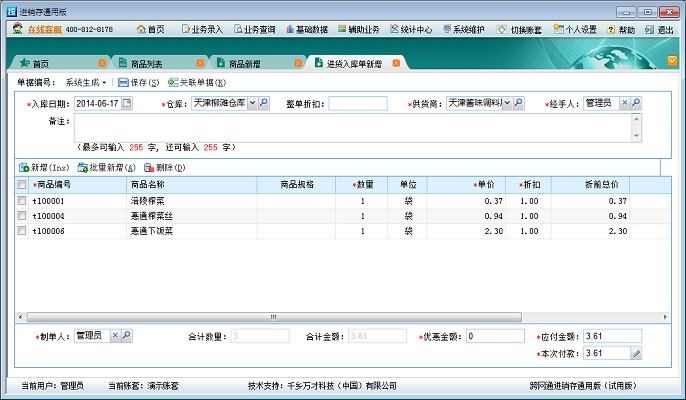
Task: Click the search icon next to 供货商
Action: (519, 103)
